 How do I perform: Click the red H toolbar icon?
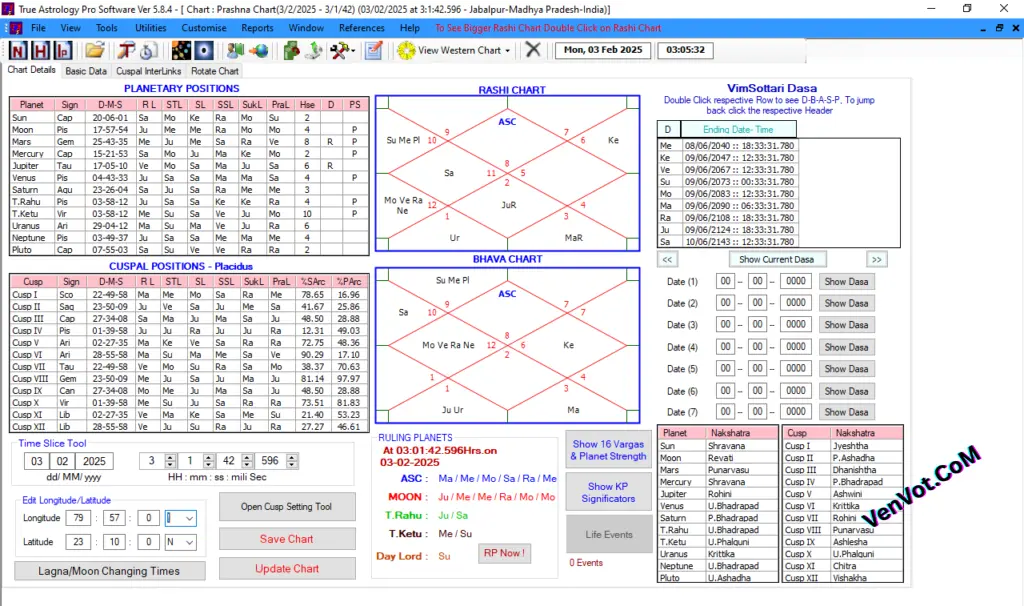[x=40, y=50]
